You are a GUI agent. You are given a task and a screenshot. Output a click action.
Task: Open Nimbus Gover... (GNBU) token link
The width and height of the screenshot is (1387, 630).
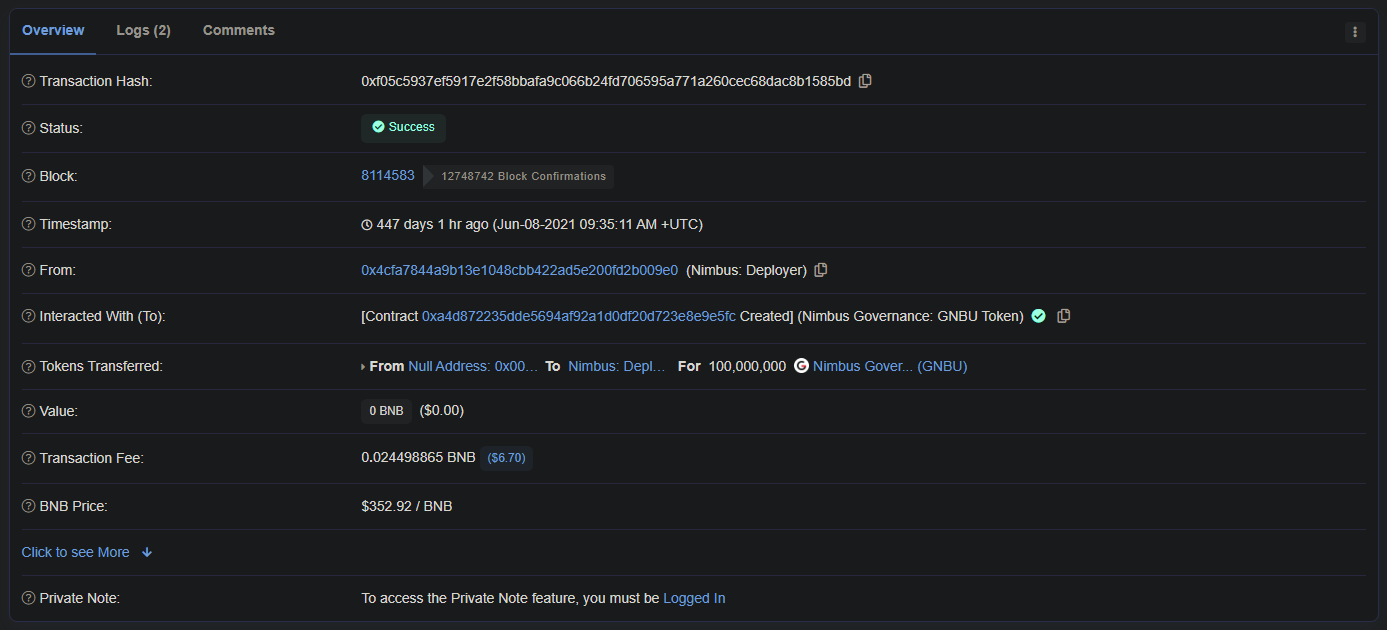[x=890, y=366]
